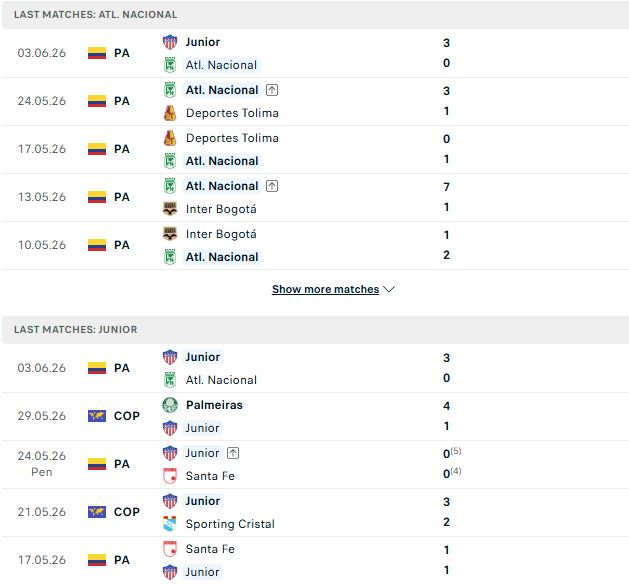629x584 pixels.
Task: Click the Palmeiras club crest
Action: pyautogui.click(x=170, y=405)
